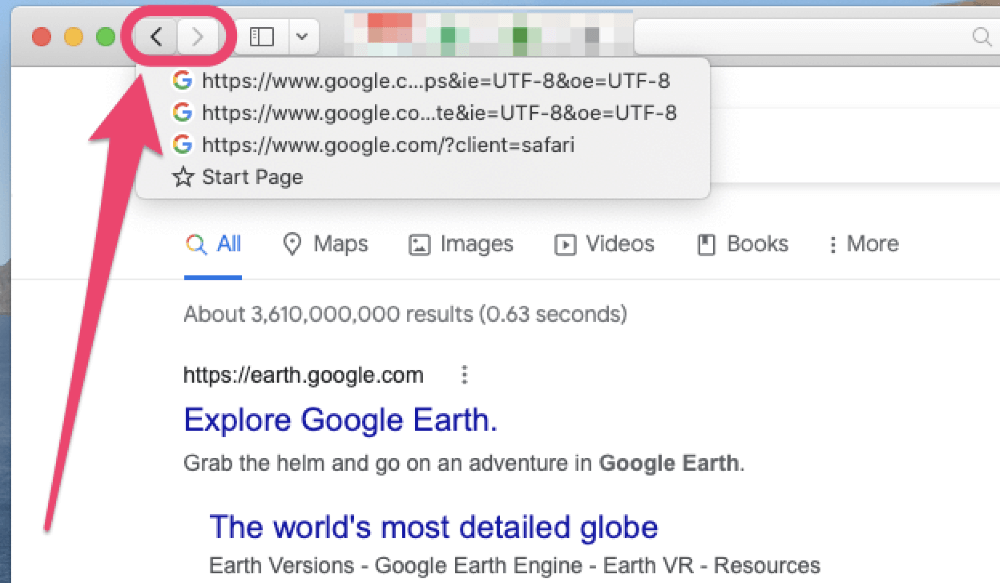
Task: Open The world's most detailed globe link
Action: click(x=434, y=528)
